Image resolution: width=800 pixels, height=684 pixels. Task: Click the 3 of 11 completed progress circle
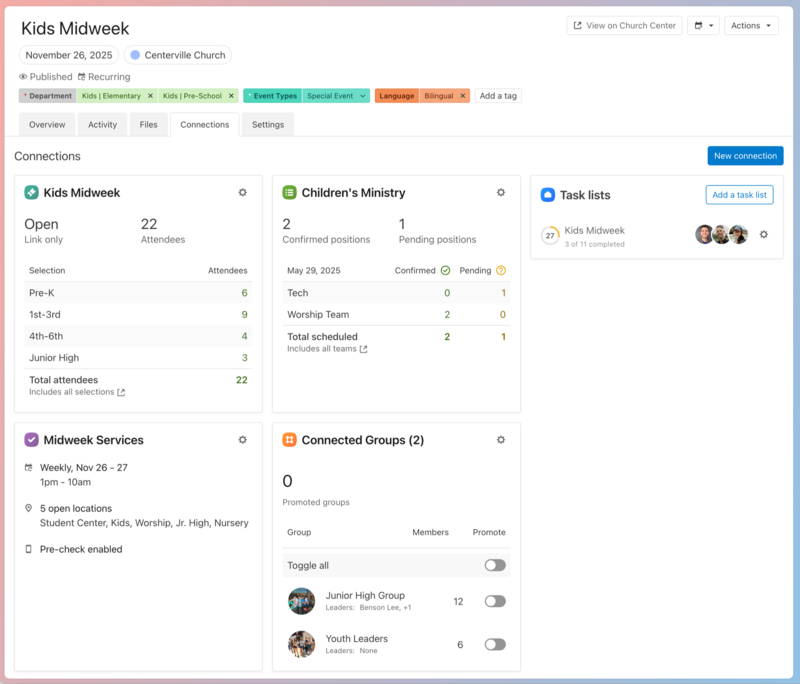[550, 234]
